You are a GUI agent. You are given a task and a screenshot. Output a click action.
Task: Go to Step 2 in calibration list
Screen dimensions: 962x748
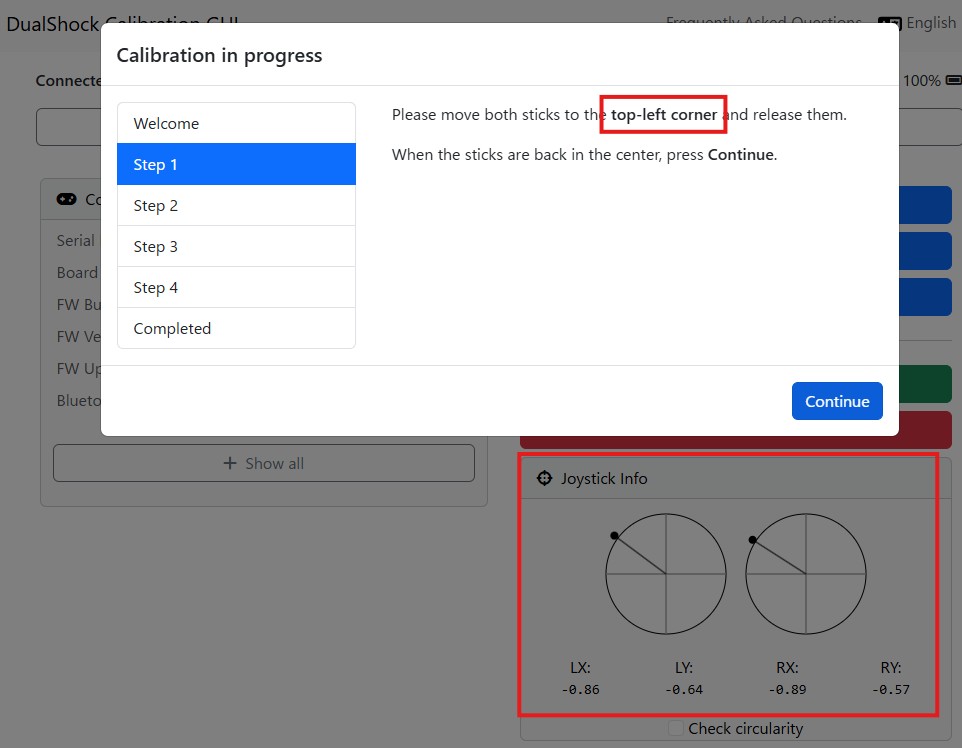(236, 206)
